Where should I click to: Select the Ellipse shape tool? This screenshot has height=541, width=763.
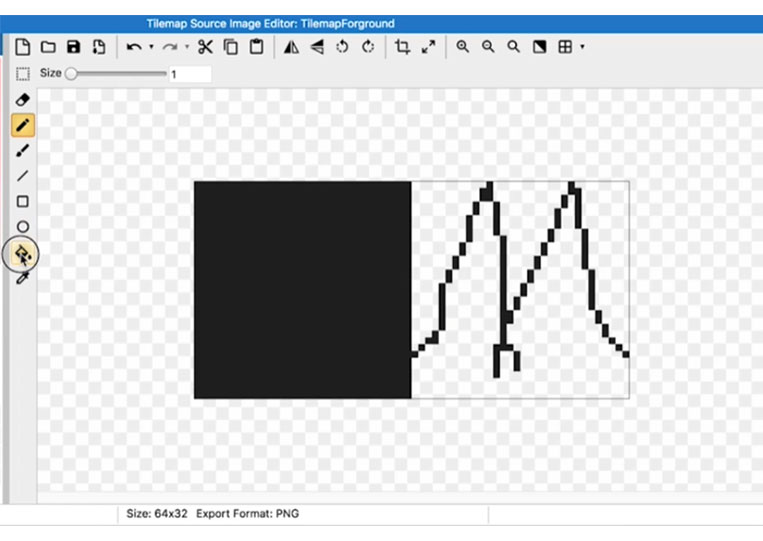(23, 227)
